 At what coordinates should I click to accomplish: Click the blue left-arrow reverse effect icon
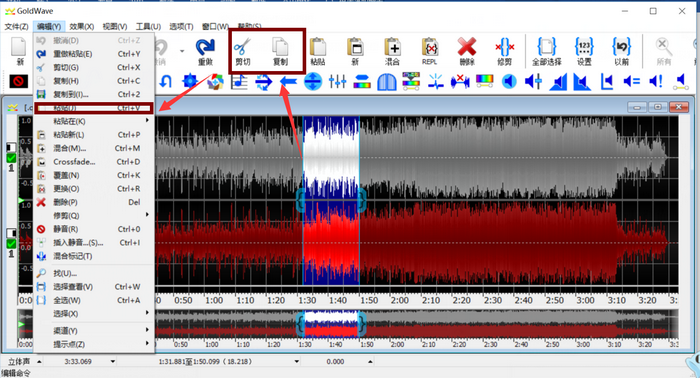point(288,82)
